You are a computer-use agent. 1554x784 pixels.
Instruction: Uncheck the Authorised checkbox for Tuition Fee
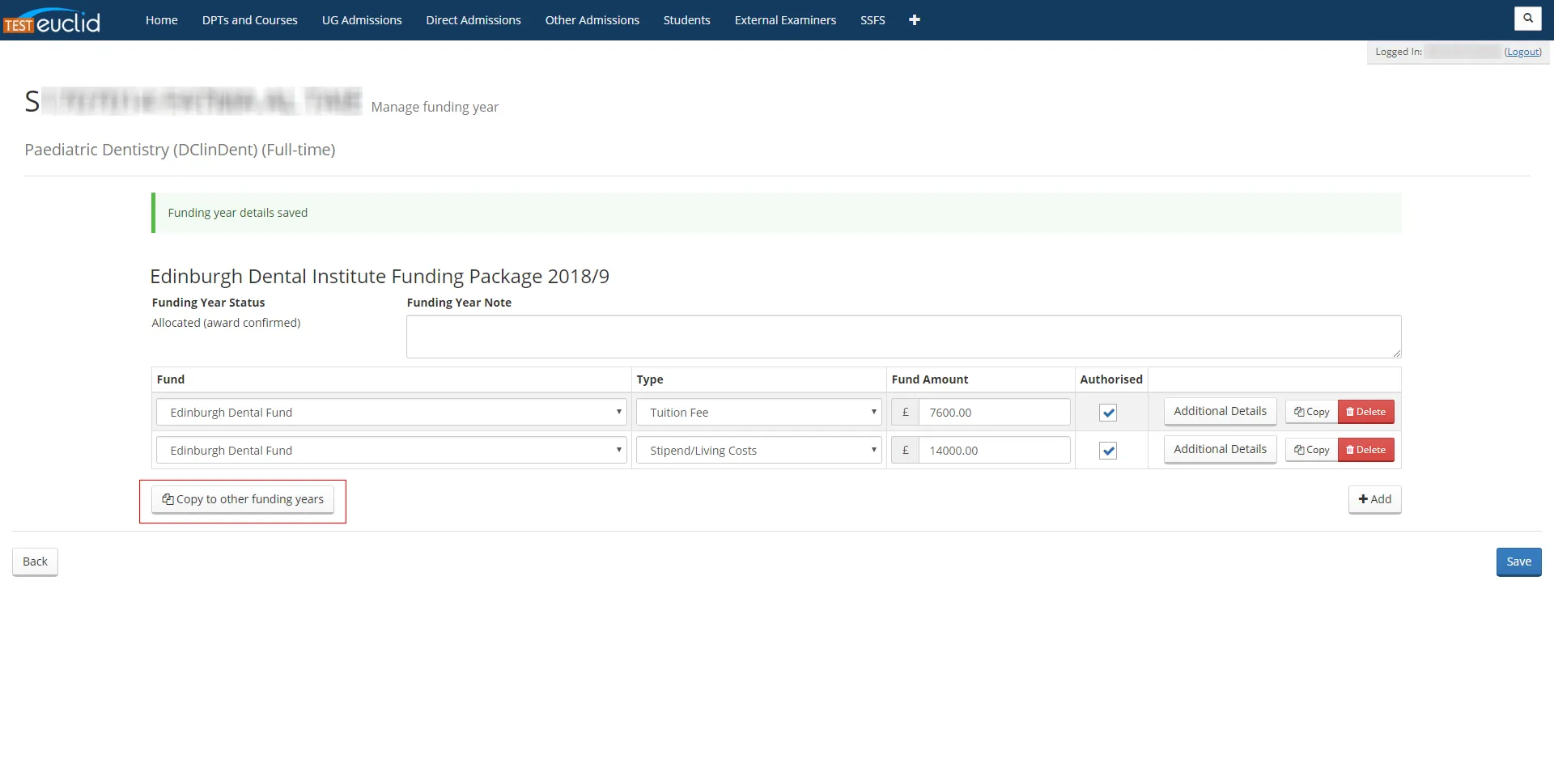click(1108, 413)
